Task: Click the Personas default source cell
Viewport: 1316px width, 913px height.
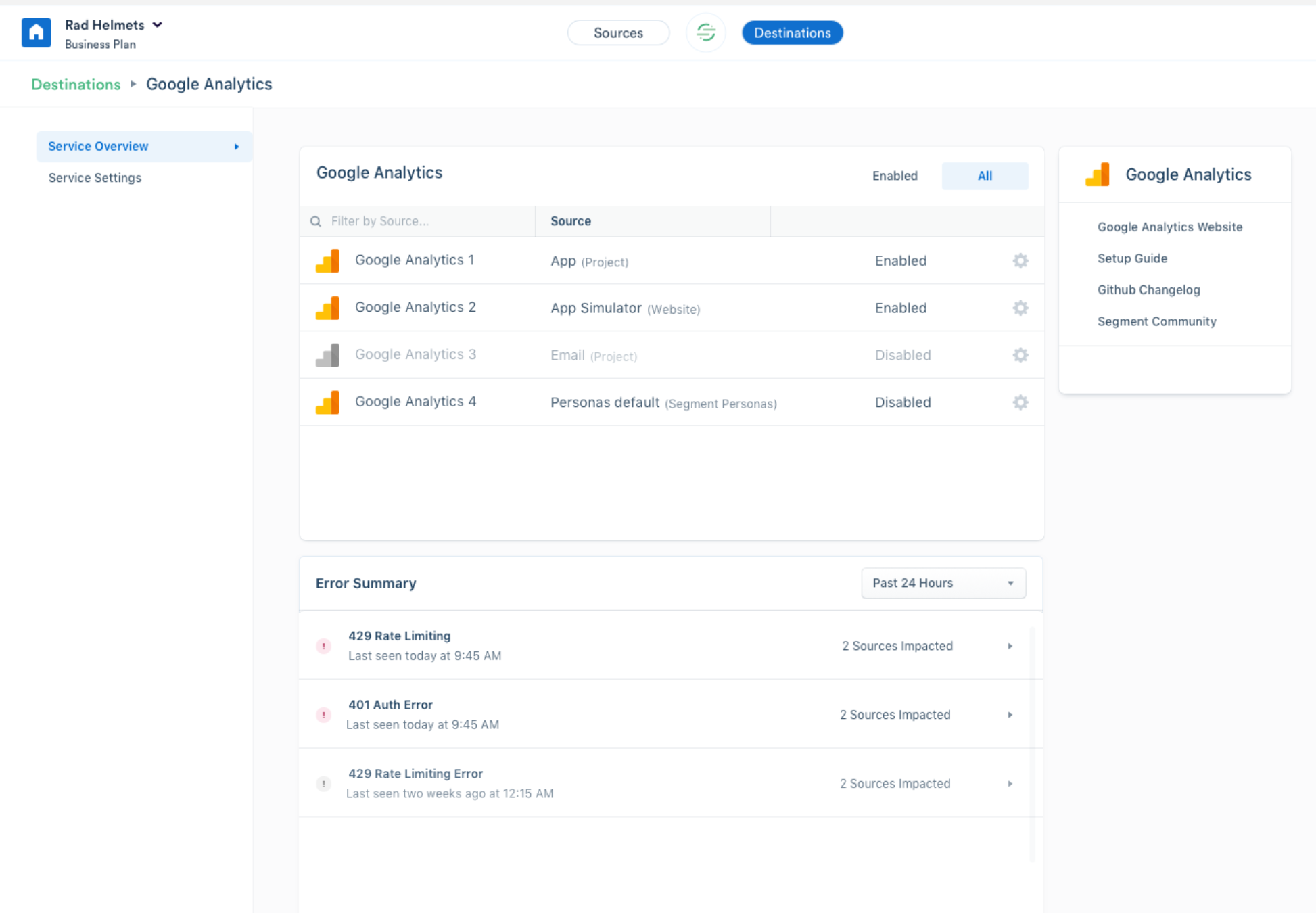Action: pyautogui.click(x=663, y=404)
